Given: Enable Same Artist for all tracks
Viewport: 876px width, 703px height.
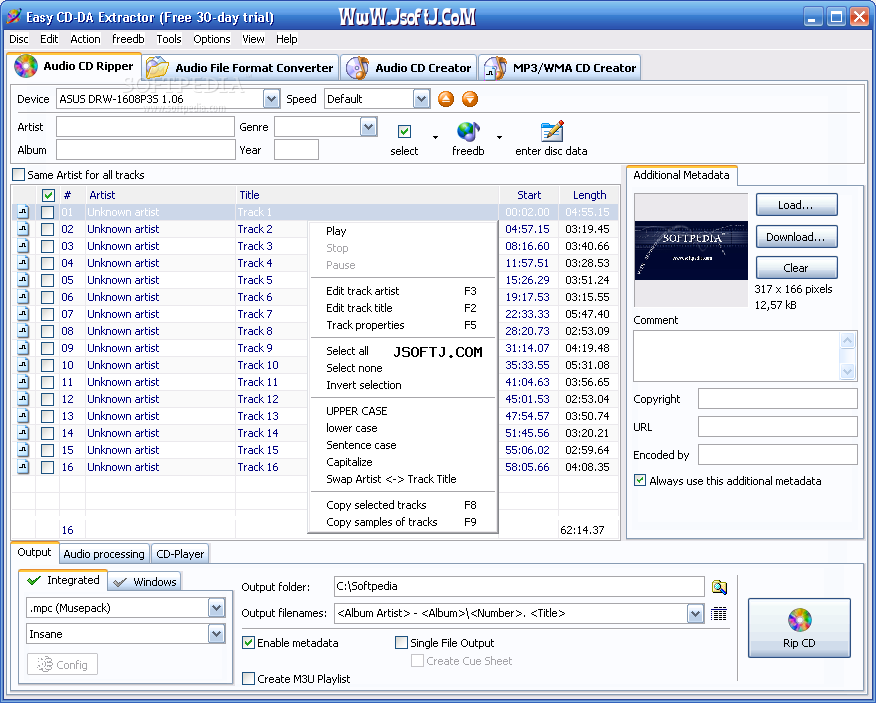Looking at the screenshot, I should (18, 174).
